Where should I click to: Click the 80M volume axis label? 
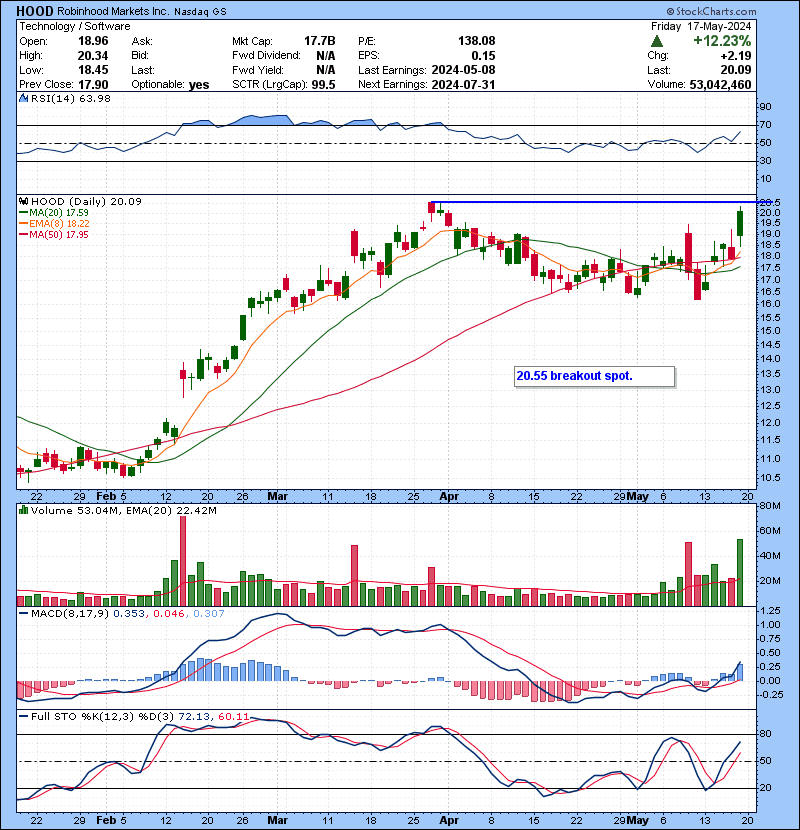point(769,506)
